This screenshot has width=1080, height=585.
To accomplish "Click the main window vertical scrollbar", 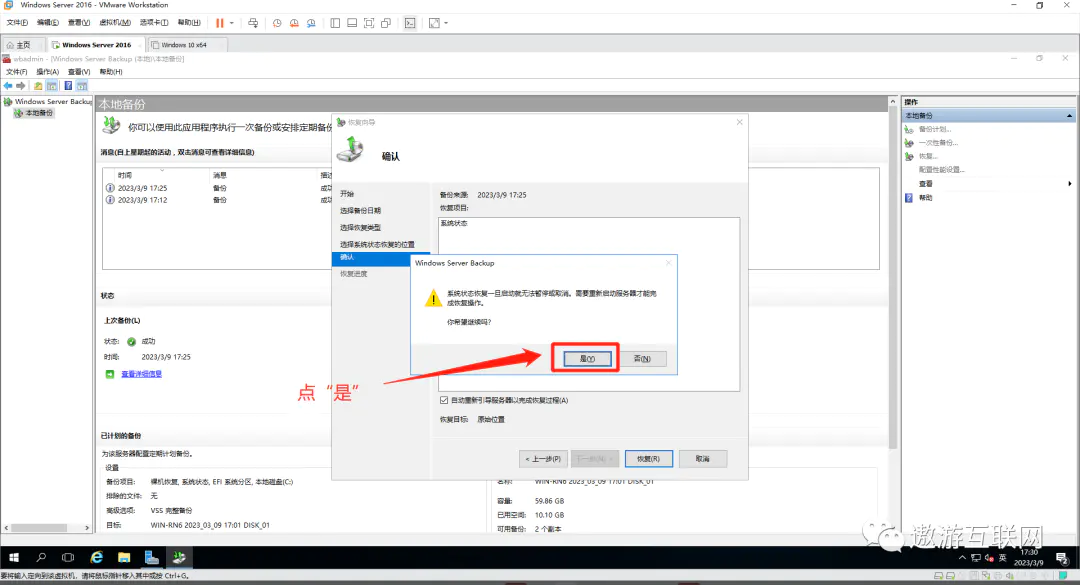I will tap(893, 276).
